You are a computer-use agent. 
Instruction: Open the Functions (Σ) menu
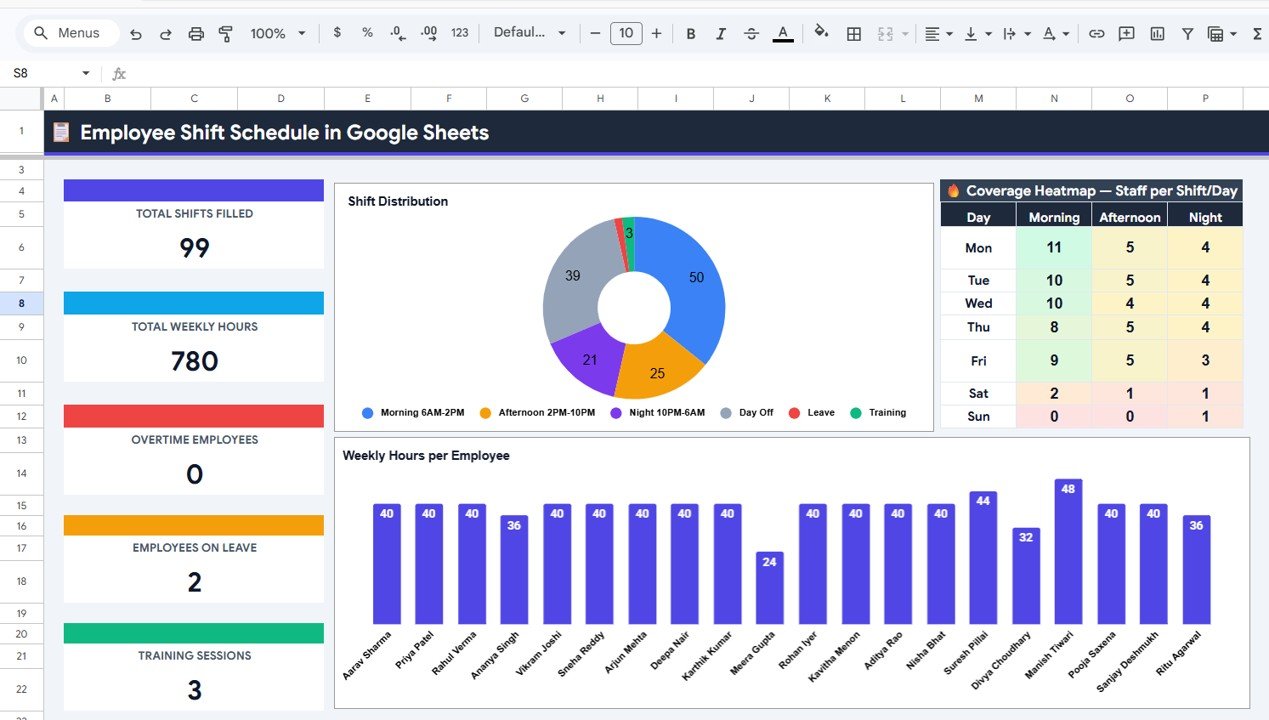1255,33
